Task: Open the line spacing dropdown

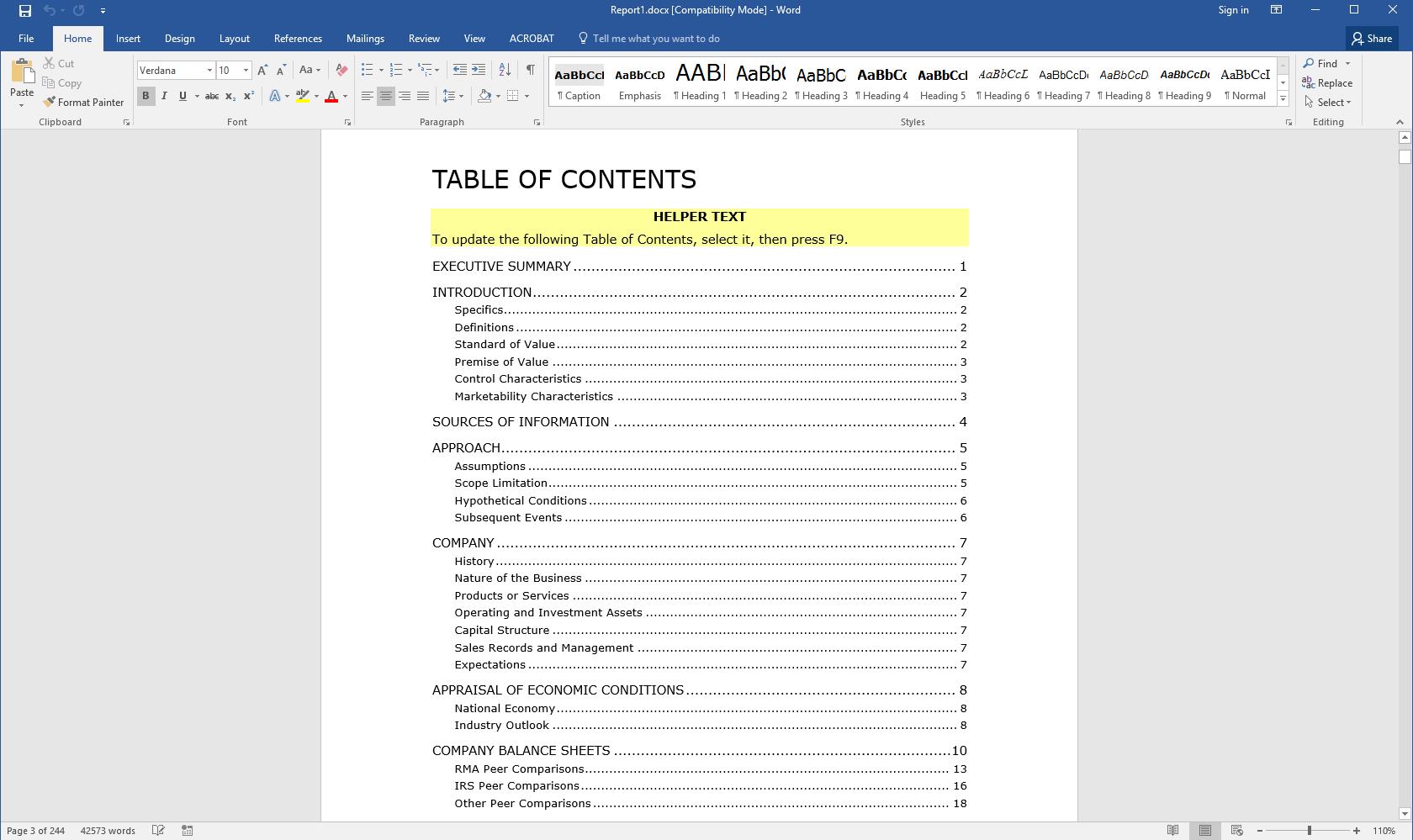Action: point(453,96)
